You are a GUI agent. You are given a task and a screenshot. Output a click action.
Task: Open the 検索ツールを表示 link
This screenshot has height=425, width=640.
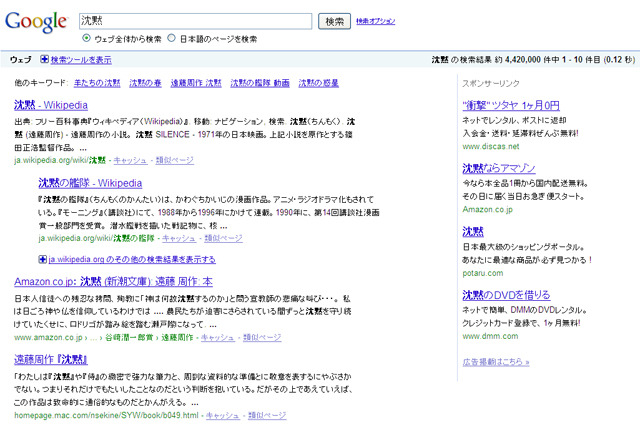coord(81,60)
